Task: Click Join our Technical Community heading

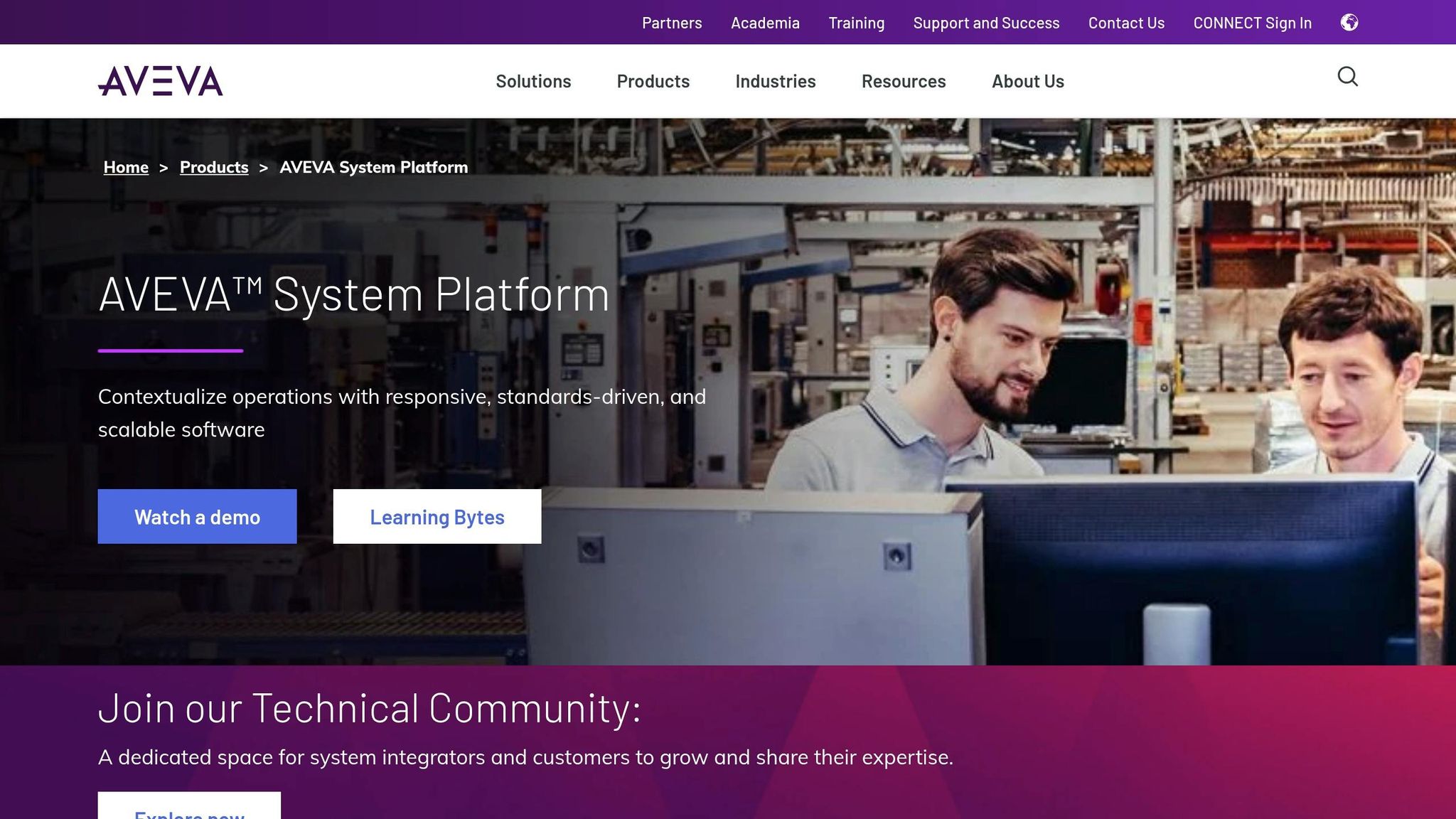Action: (x=370, y=708)
